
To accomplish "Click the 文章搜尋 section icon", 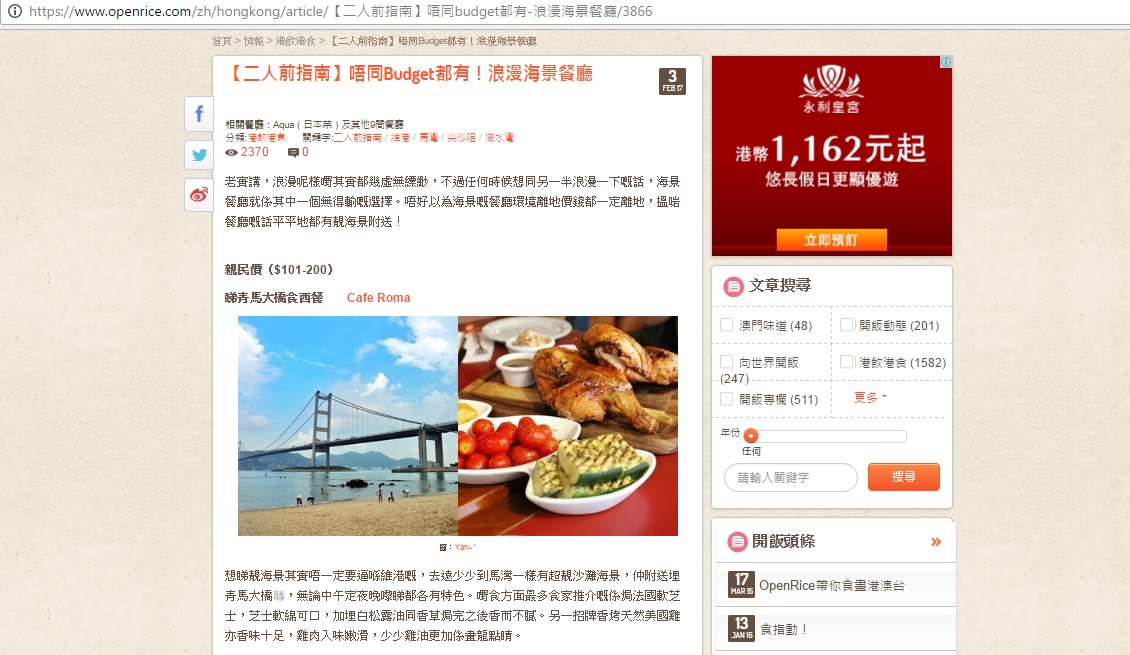I will tap(733, 287).
